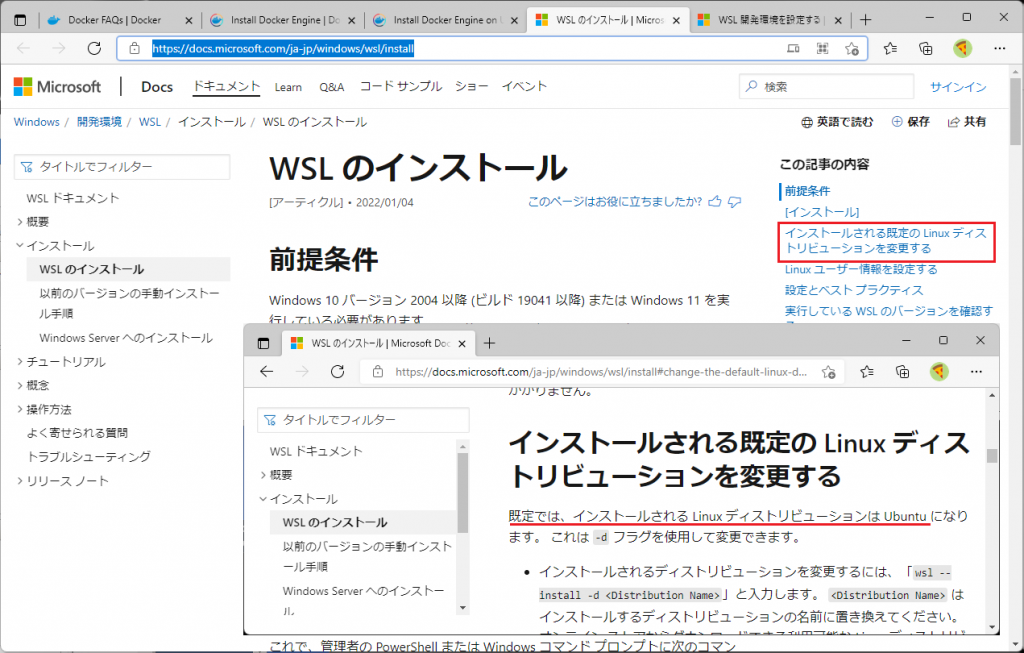This screenshot has height=653, width=1024.
Task: Close the Docker FAQs tab
Action: click(189, 20)
